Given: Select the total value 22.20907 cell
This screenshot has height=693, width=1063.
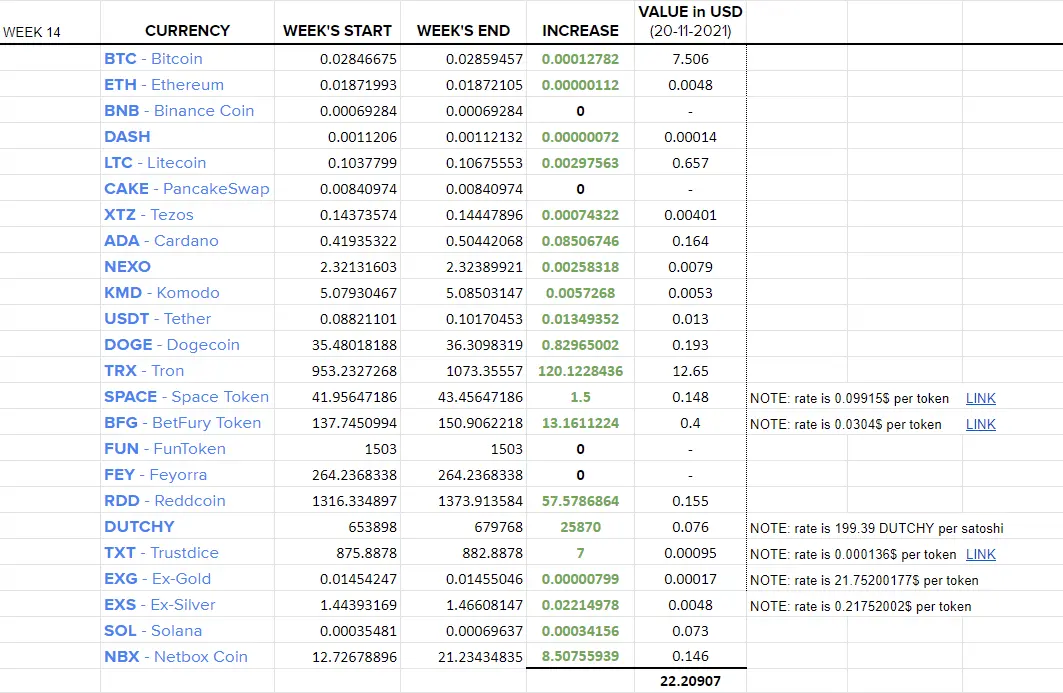Looking at the screenshot, I should click(x=690, y=681).
